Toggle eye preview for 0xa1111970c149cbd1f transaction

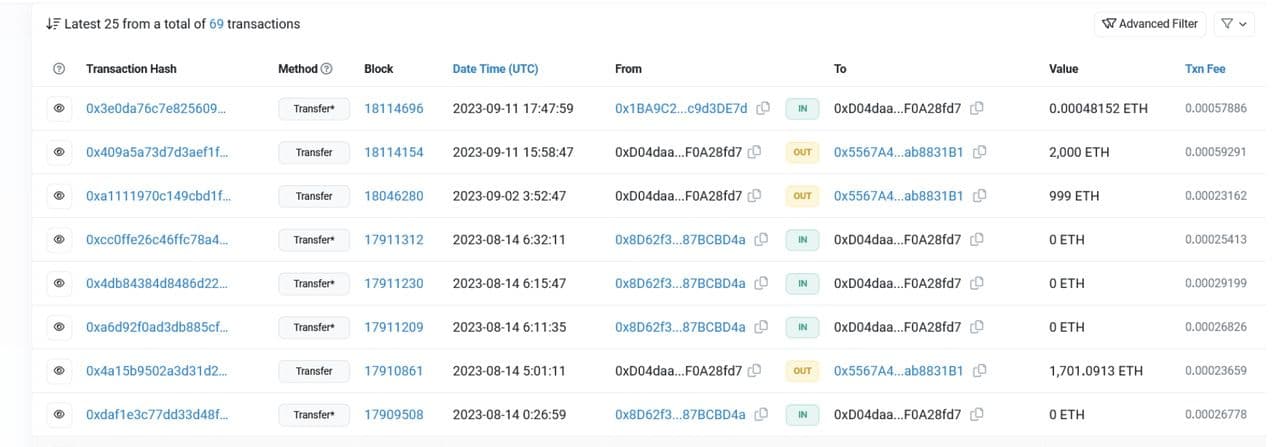click(59, 196)
